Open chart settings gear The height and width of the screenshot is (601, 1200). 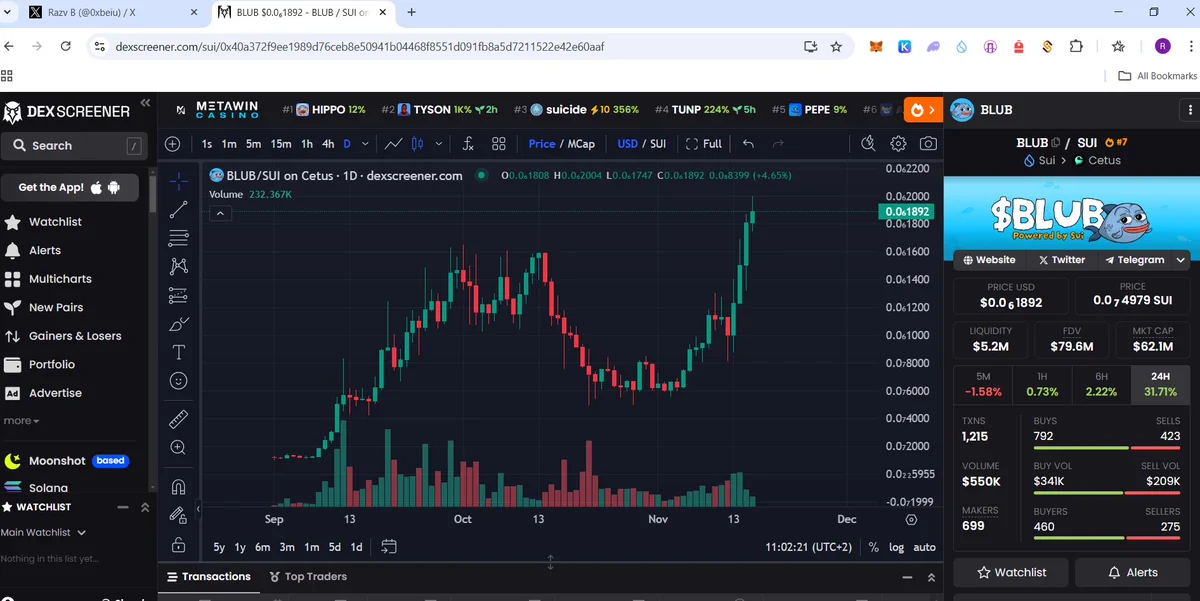(x=898, y=144)
